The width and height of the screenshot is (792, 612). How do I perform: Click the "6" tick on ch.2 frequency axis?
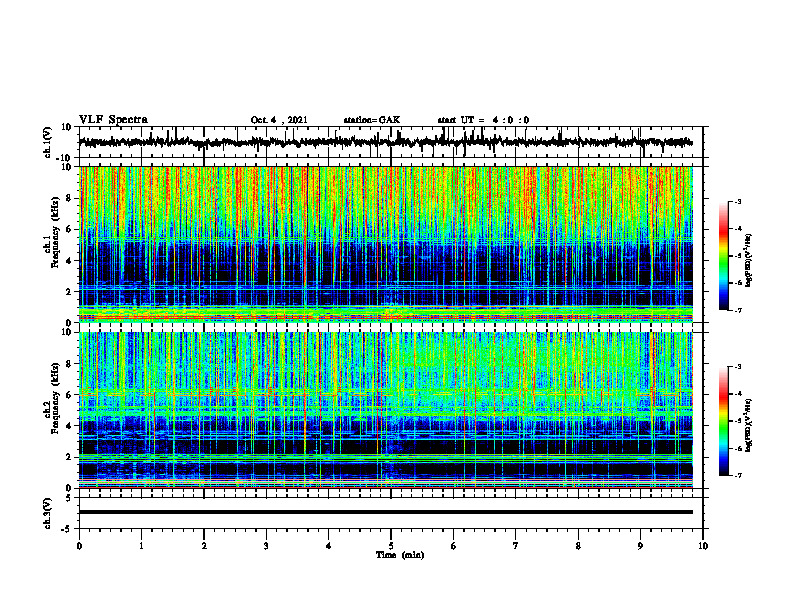point(70,395)
